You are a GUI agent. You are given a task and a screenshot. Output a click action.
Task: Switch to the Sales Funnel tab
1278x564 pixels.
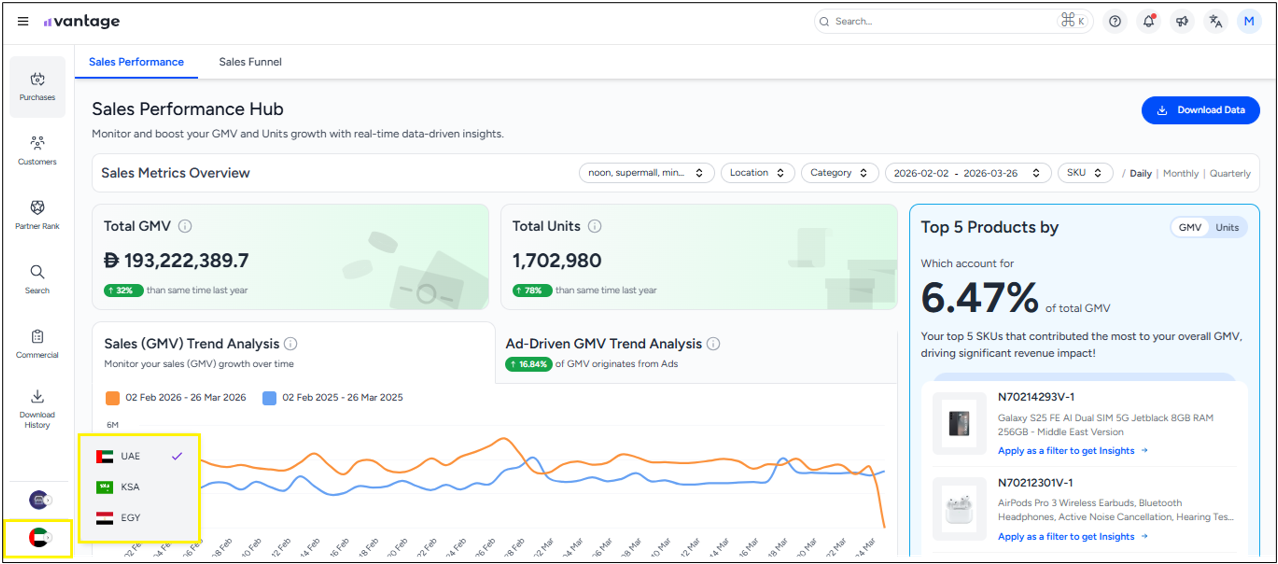(x=250, y=62)
